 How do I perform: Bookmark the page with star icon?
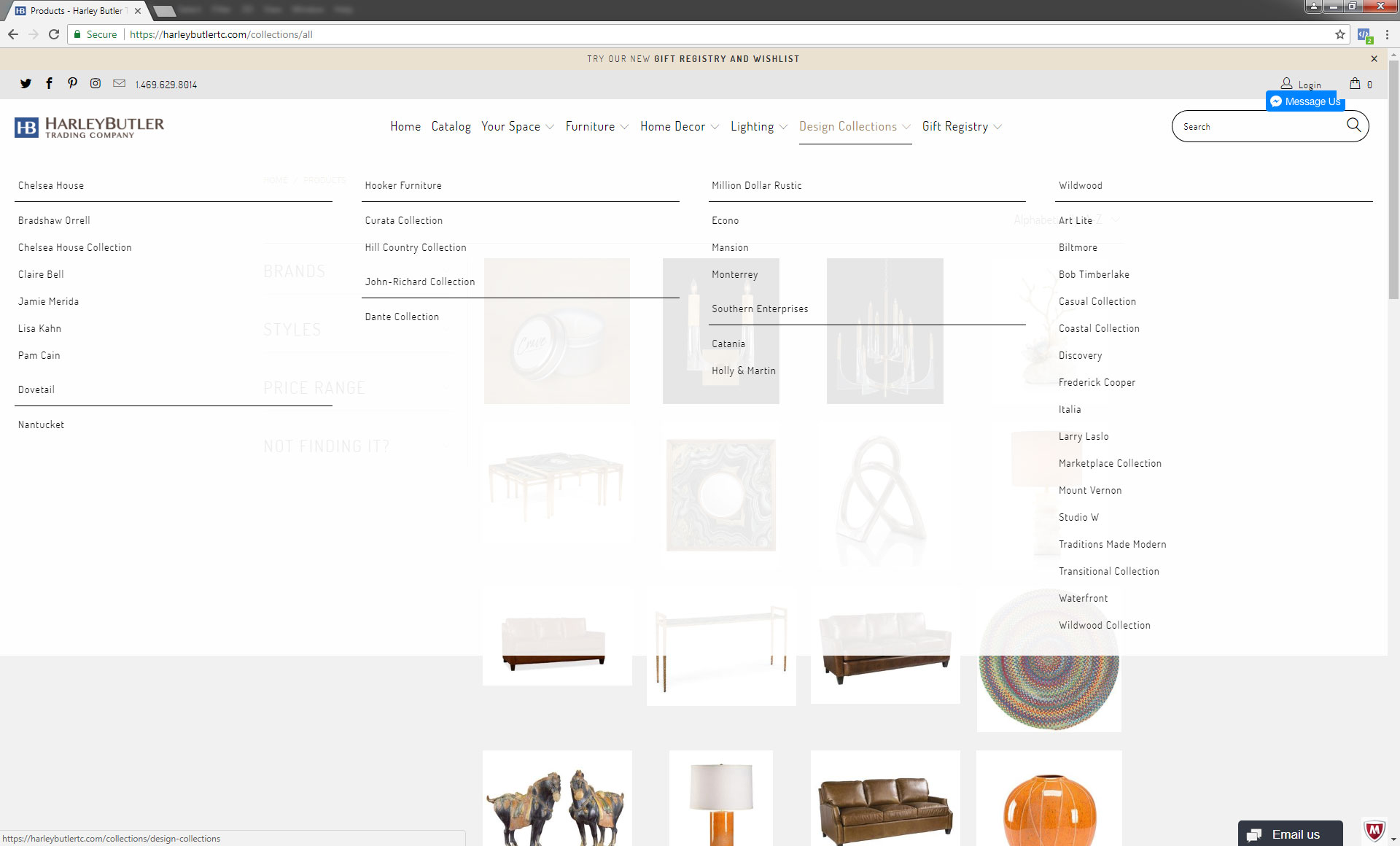[x=1340, y=34]
